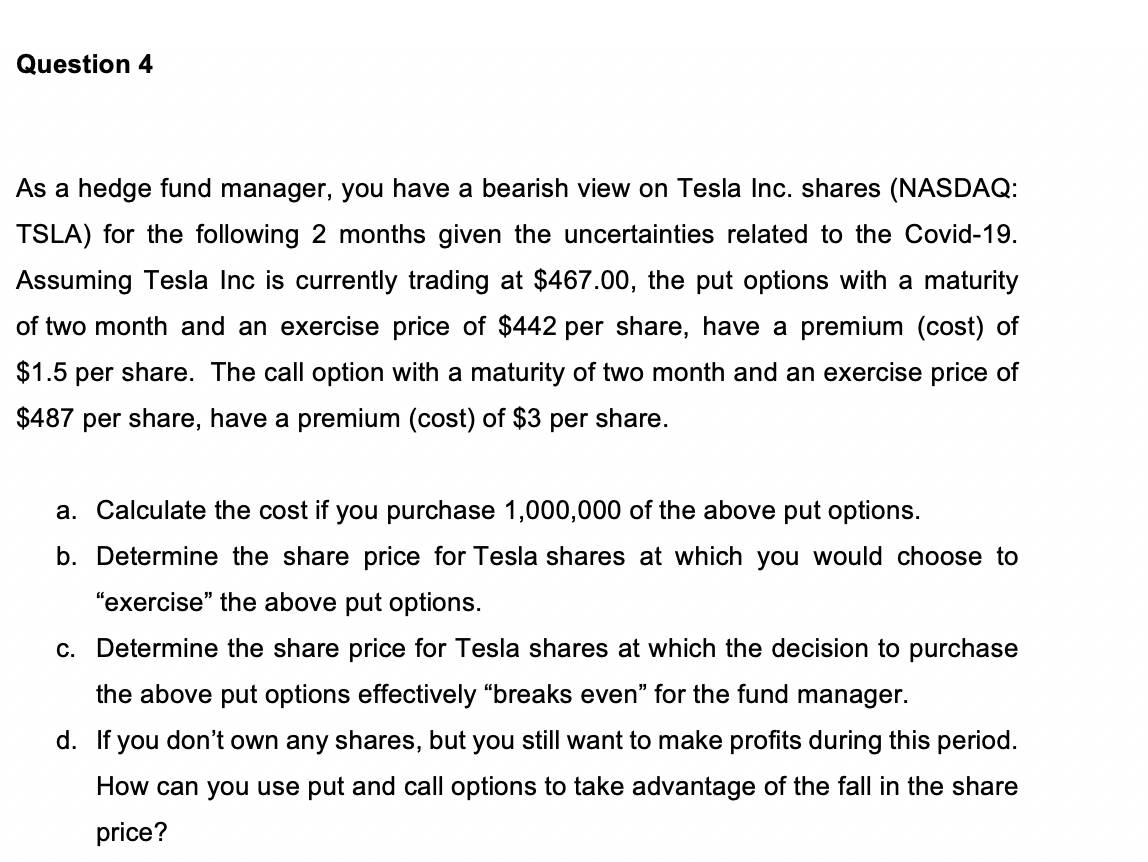Click list item 'b.' marker
Viewport: 1148px width, 862px height.
coord(67,557)
